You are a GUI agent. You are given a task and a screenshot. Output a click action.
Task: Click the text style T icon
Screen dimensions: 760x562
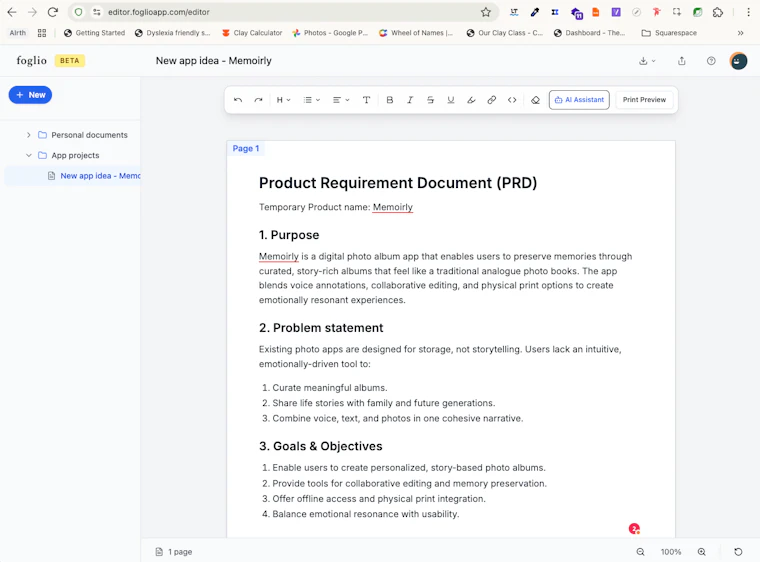coord(366,100)
